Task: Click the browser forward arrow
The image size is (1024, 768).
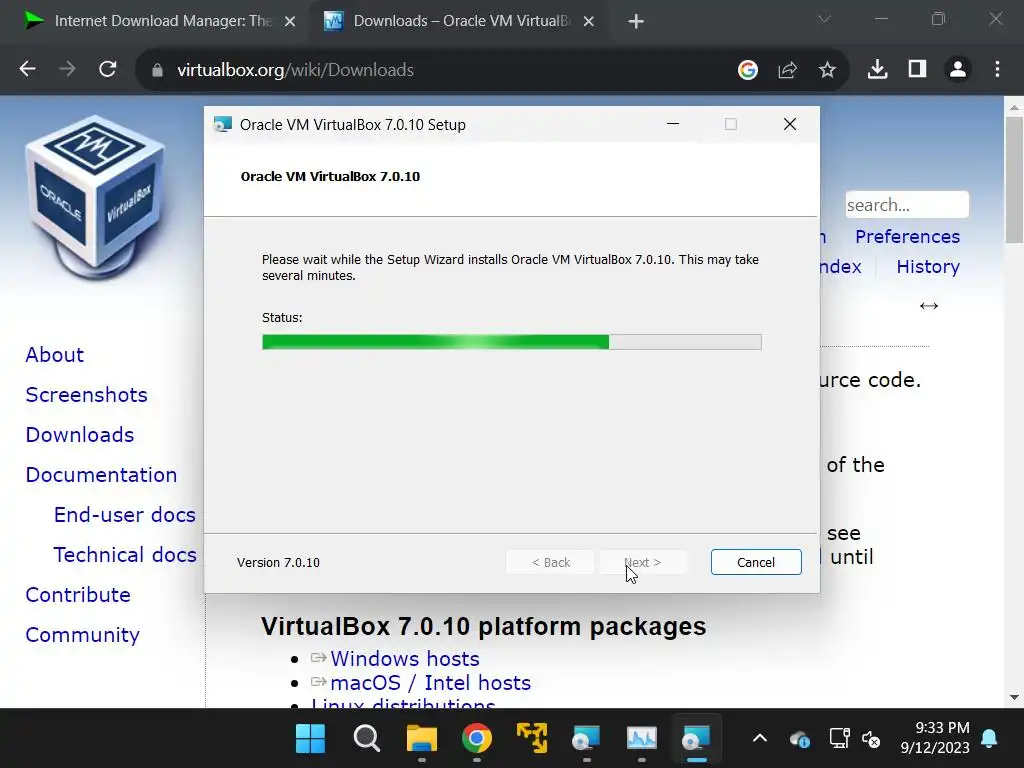Action: 67,69
